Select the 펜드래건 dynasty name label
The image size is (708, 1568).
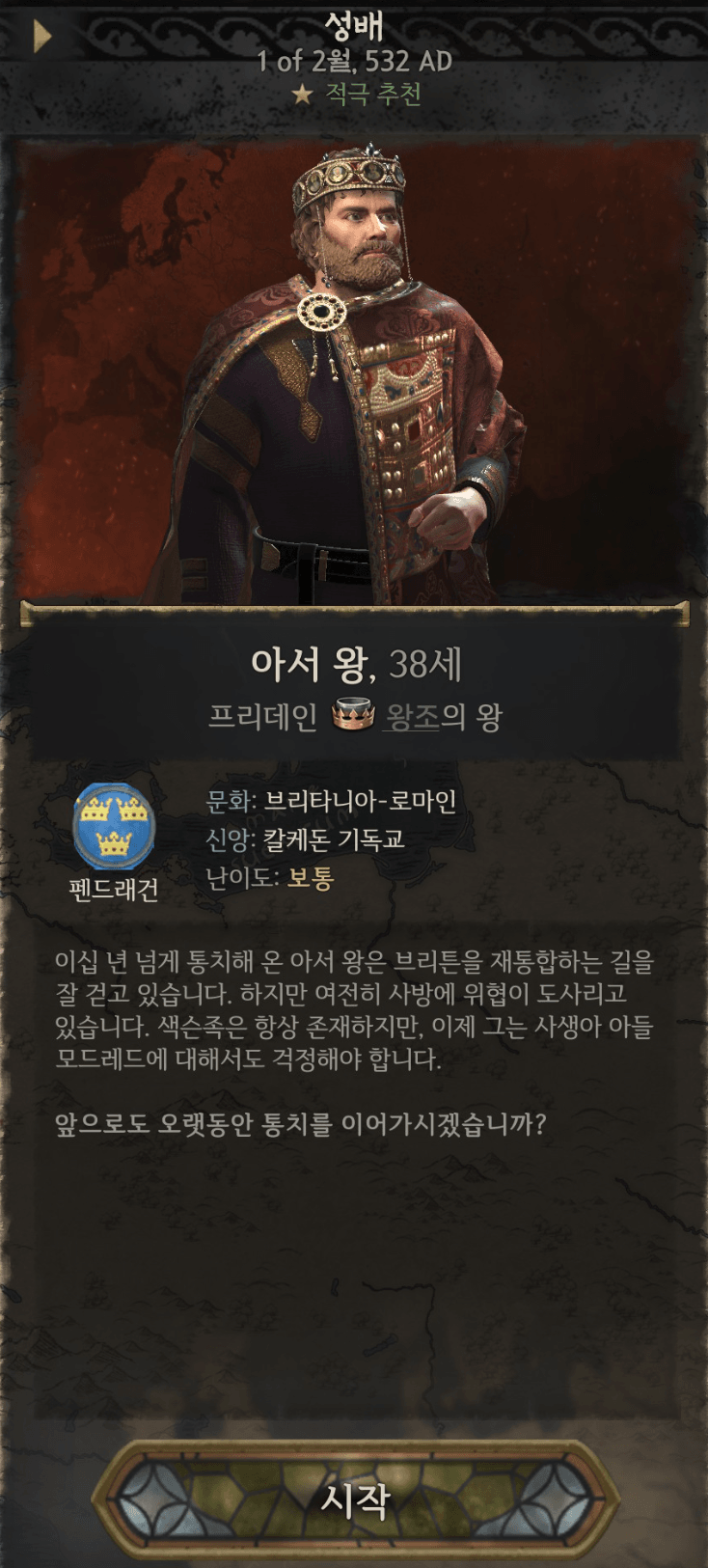click(114, 889)
